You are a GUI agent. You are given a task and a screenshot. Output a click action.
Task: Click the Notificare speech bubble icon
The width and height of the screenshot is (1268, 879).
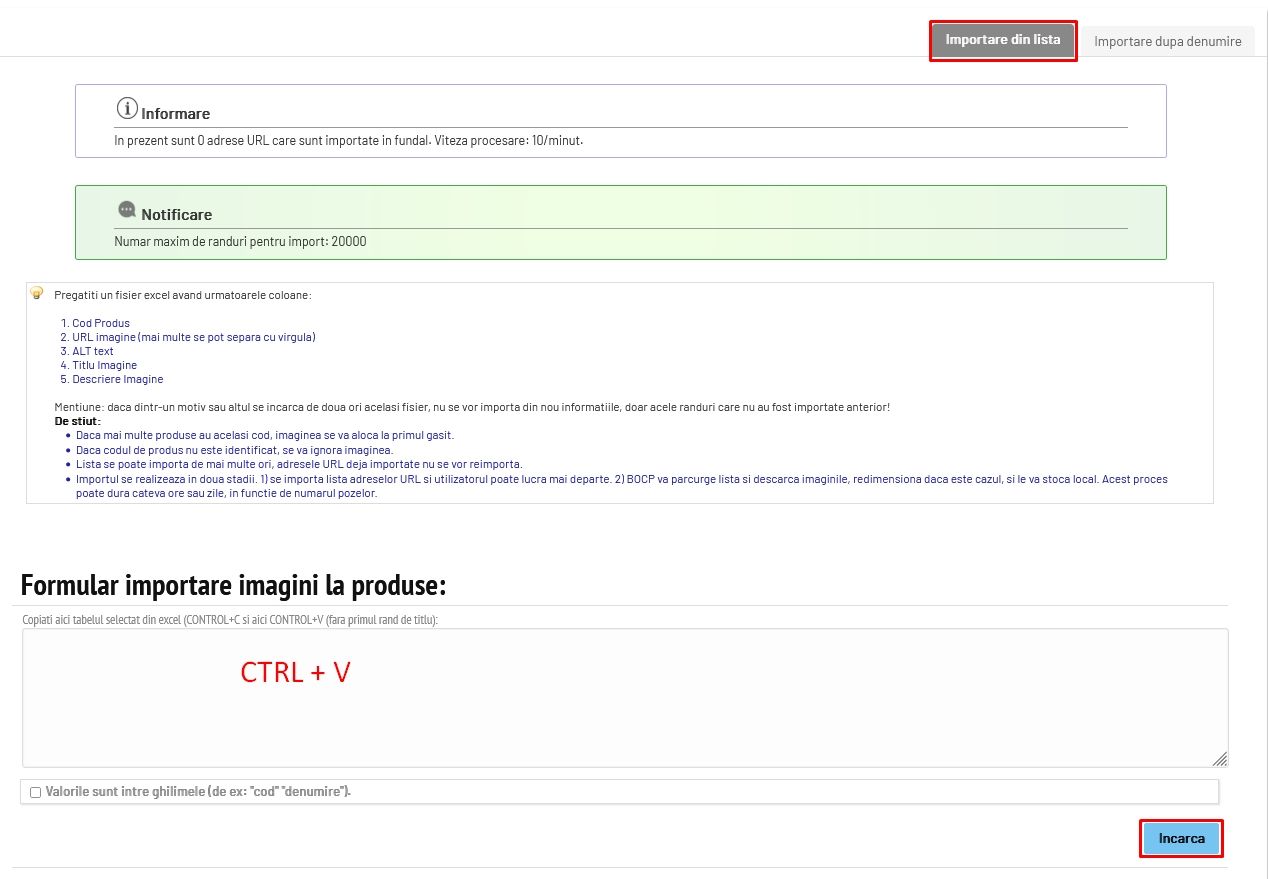(x=127, y=210)
